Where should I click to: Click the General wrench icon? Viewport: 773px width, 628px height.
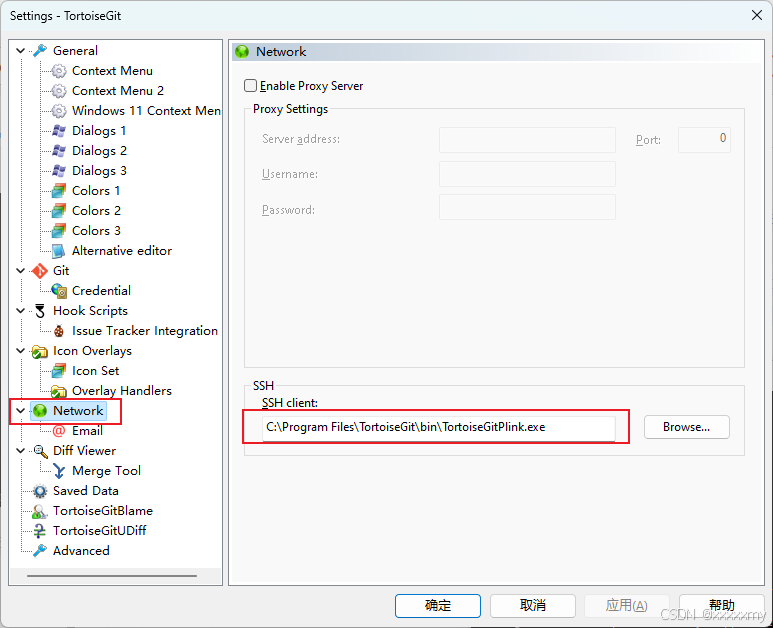point(39,51)
